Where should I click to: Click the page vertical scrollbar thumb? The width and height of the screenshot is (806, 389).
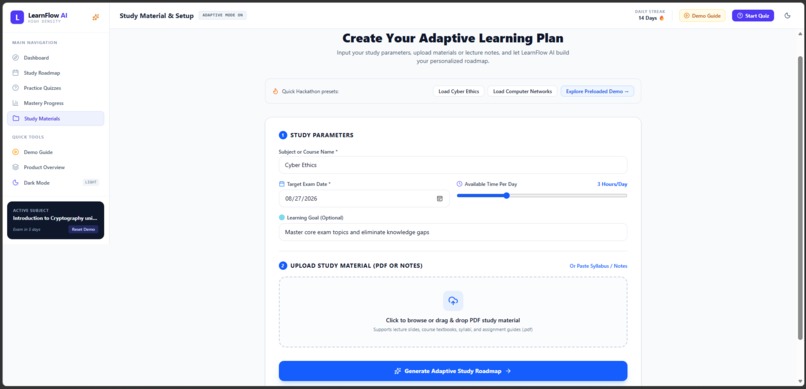pyautogui.click(x=800, y=198)
